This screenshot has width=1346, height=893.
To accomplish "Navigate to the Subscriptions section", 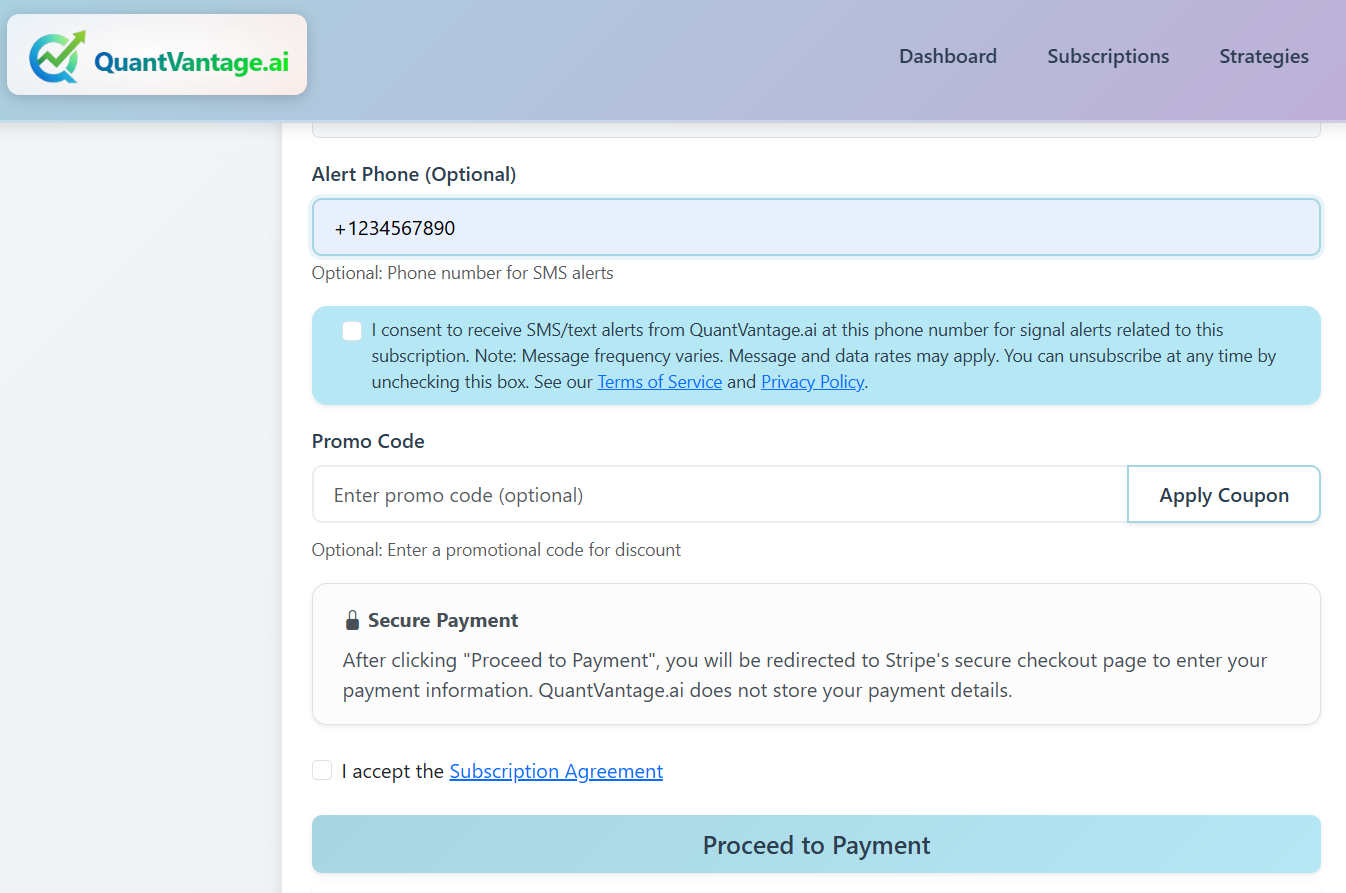I will click(x=1107, y=56).
